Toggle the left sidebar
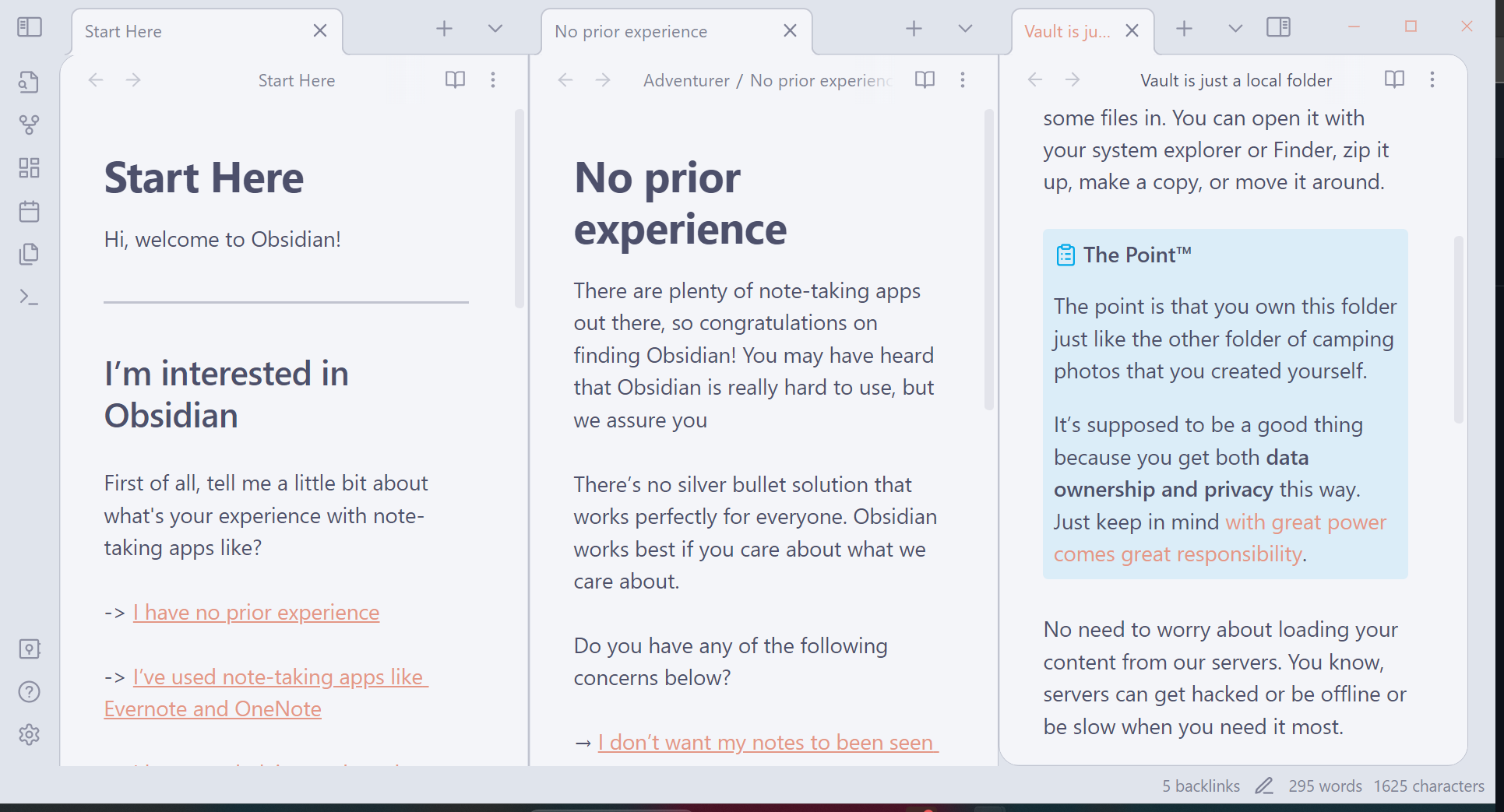 pos(29,26)
